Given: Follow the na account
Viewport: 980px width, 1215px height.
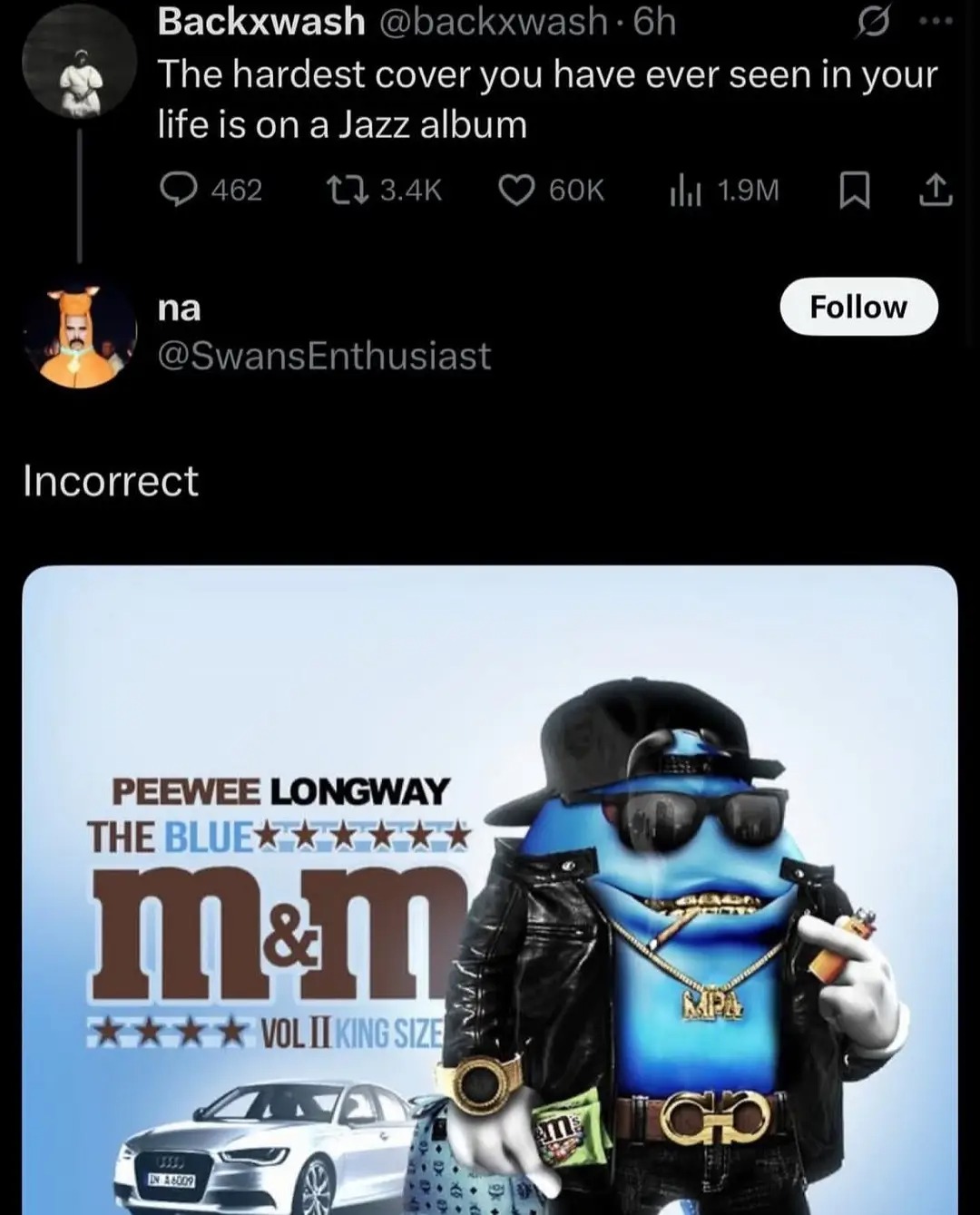Looking at the screenshot, I should pyautogui.click(x=858, y=307).
